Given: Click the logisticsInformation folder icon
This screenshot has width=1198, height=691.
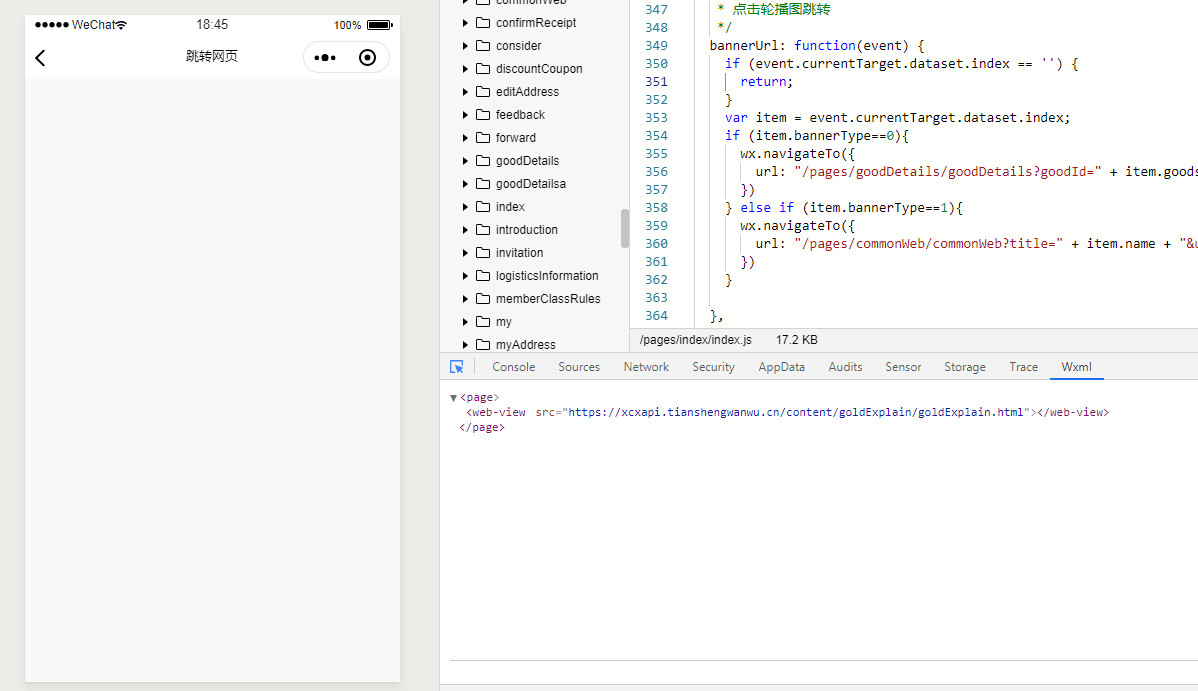Looking at the screenshot, I should (483, 275).
